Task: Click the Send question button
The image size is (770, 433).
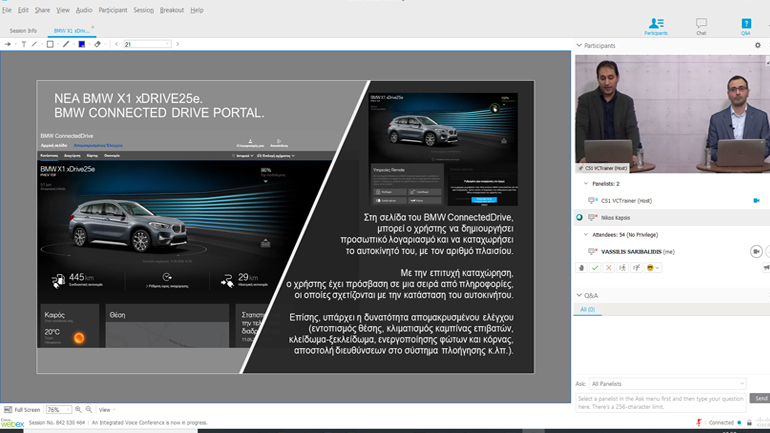Action: (761, 398)
